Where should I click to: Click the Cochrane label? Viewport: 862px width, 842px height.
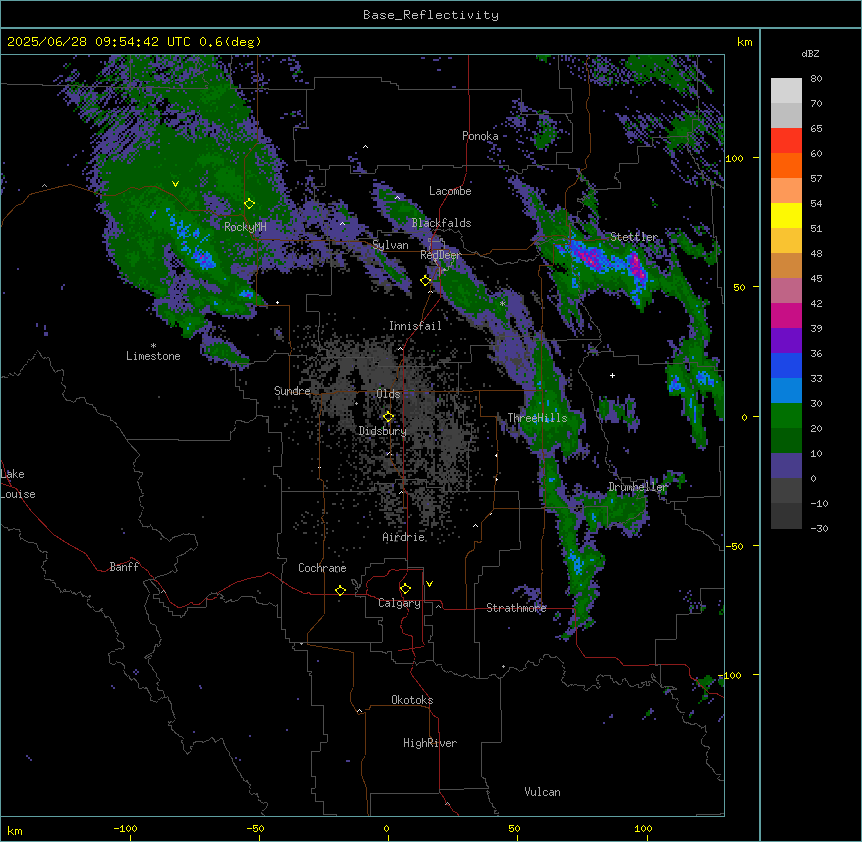(322, 568)
